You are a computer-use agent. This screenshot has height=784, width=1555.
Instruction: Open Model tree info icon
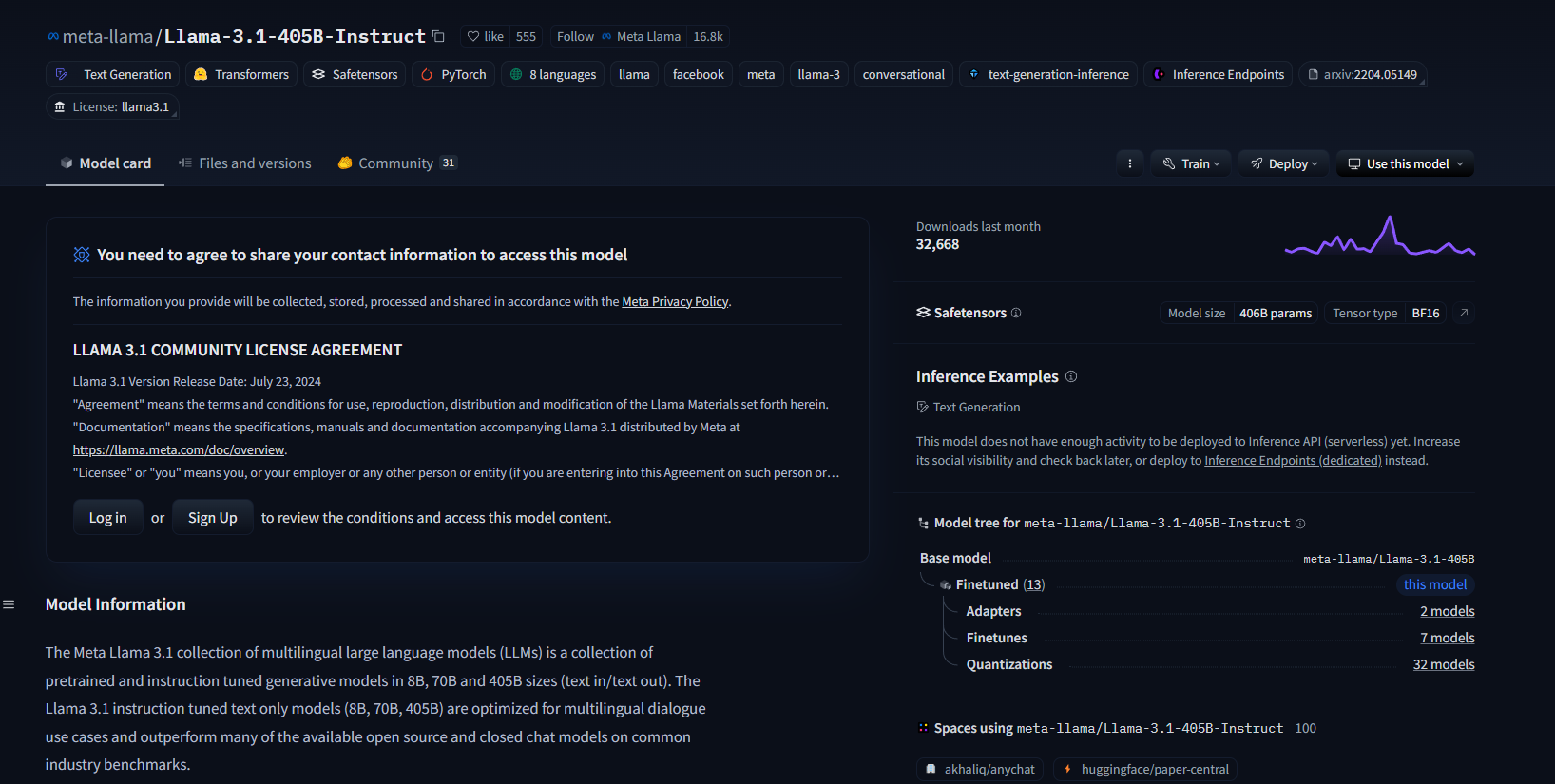(1300, 524)
